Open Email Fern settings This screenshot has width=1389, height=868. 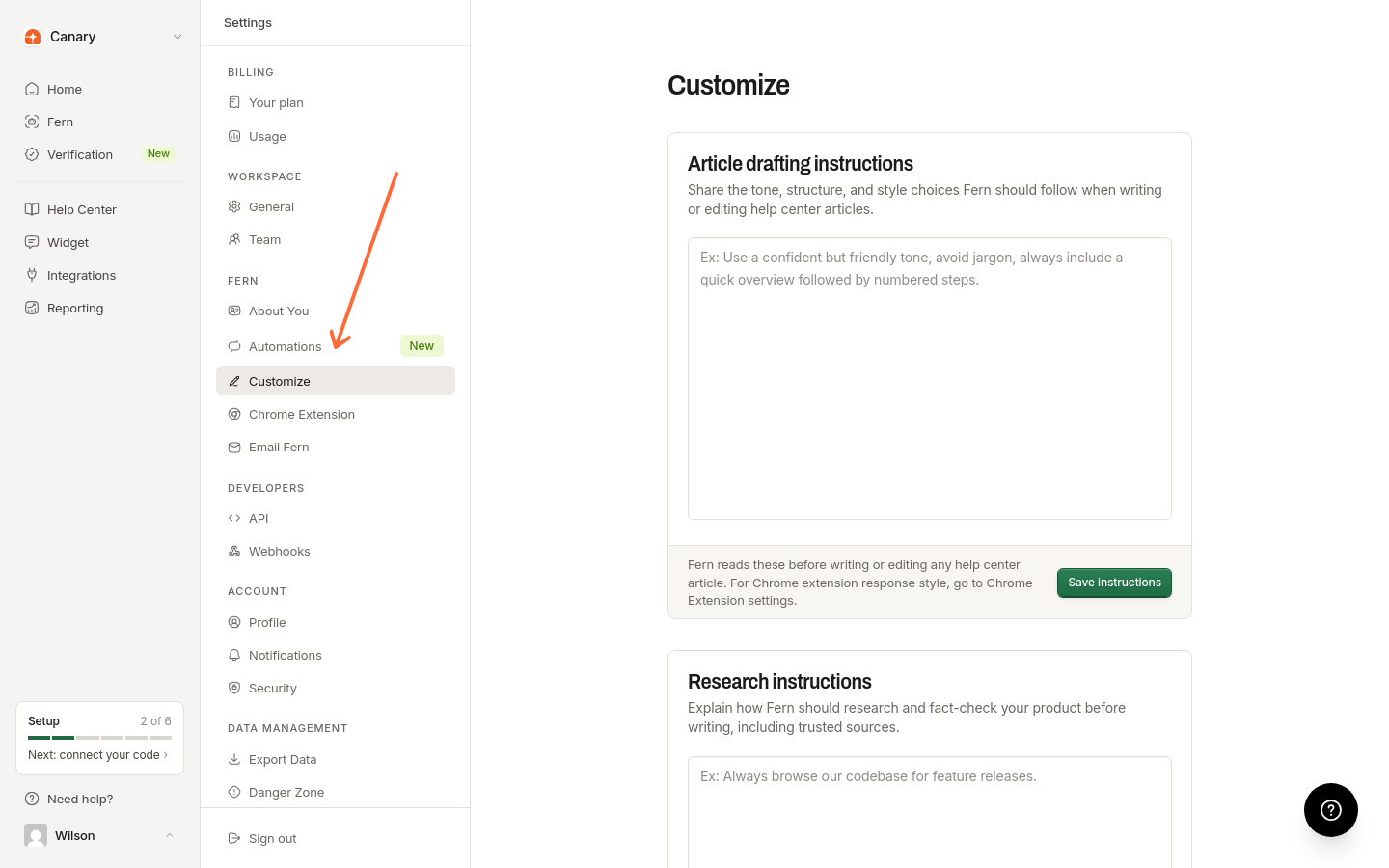[x=336, y=447]
